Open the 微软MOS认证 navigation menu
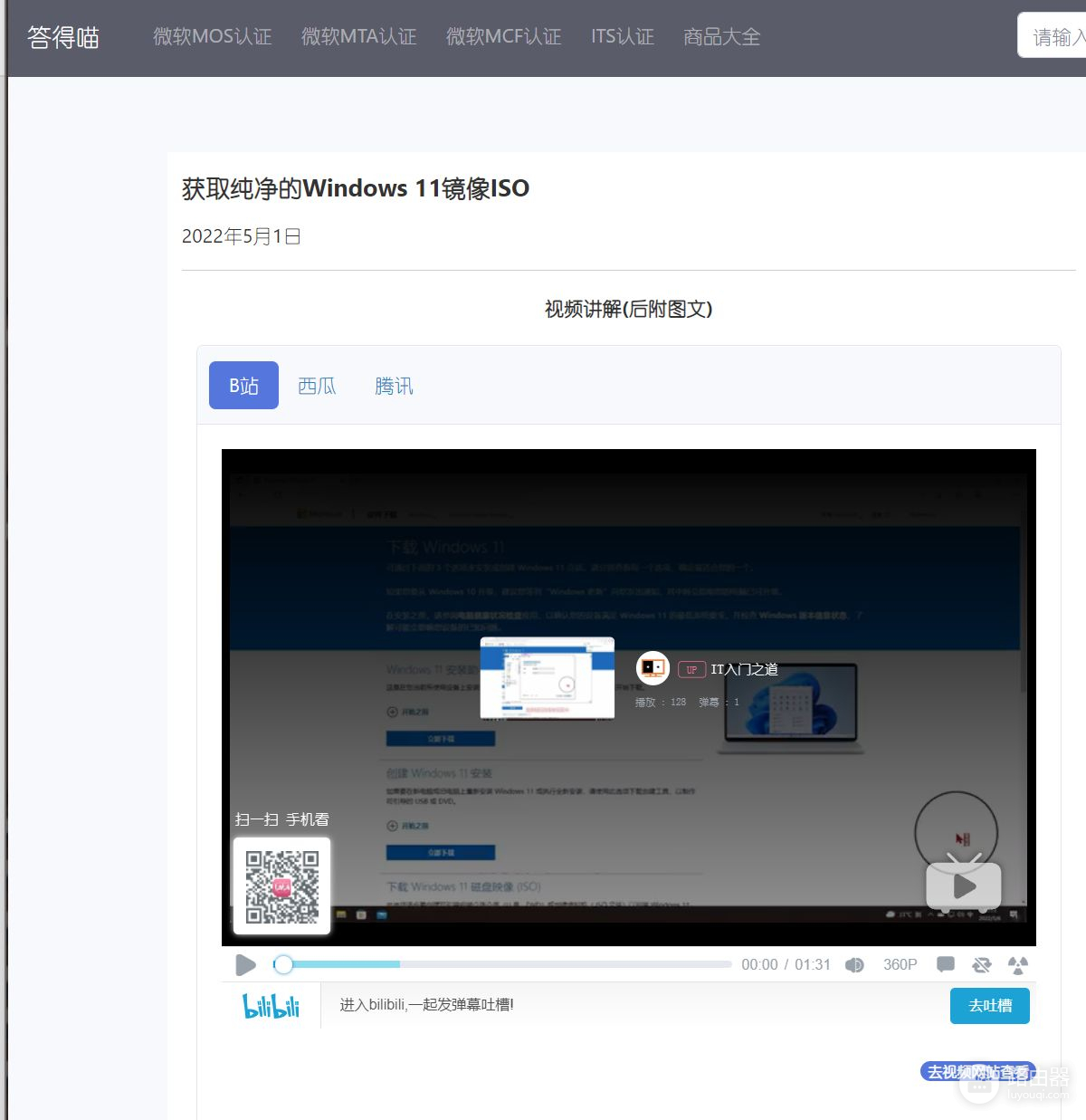This screenshot has width=1086, height=1120. point(212,37)
